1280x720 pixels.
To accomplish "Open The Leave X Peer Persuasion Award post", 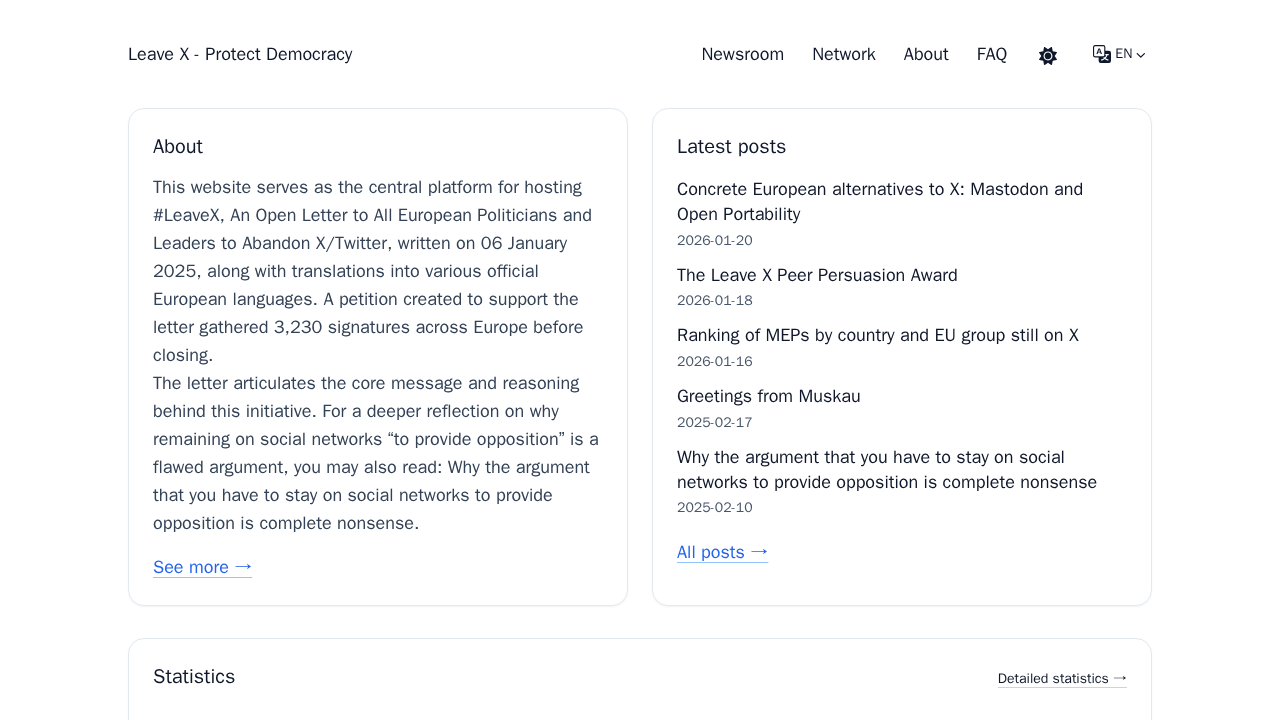I will (817, 275).
